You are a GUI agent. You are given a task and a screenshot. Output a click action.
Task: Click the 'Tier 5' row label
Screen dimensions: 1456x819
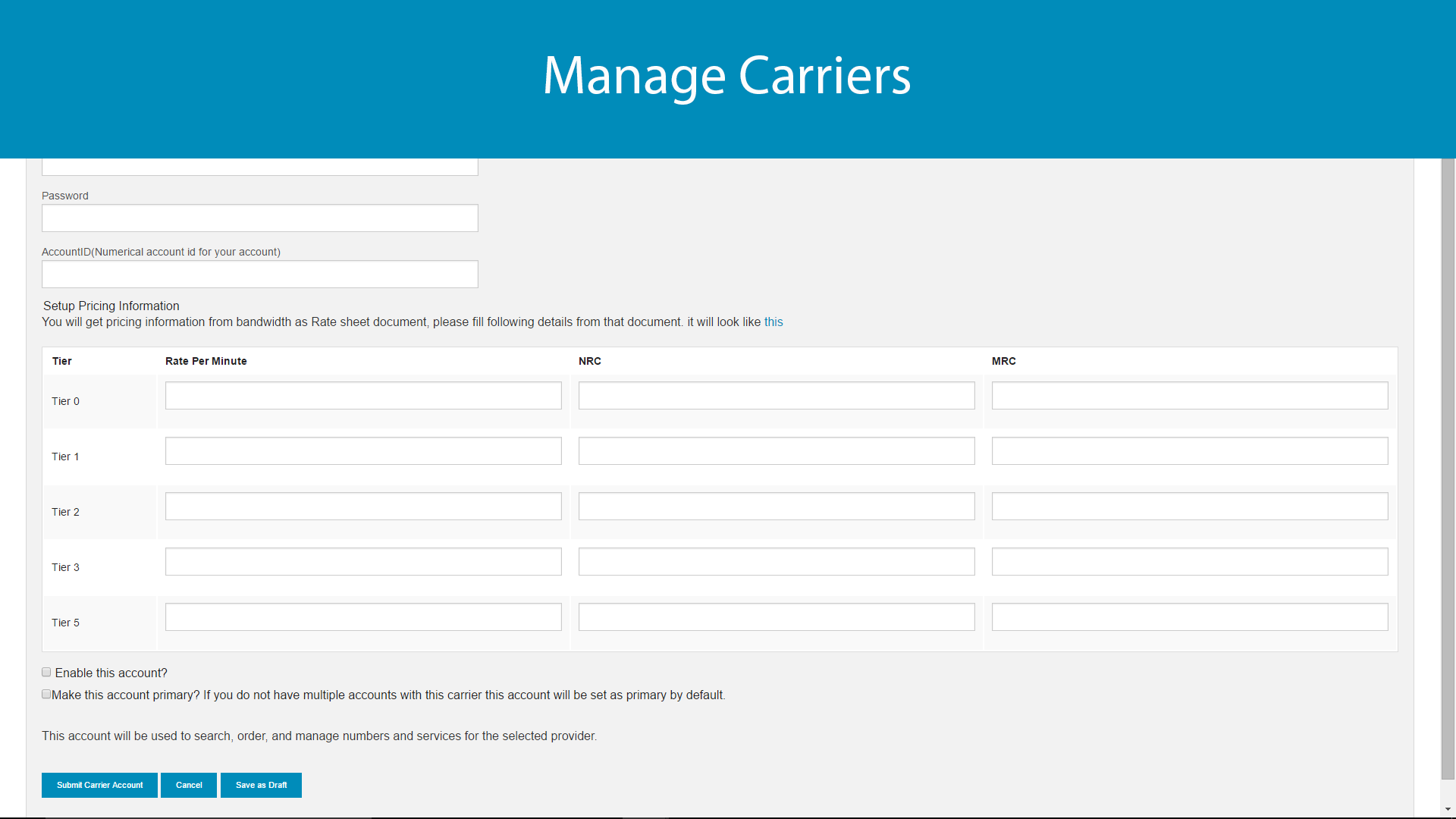coord(65,623)
